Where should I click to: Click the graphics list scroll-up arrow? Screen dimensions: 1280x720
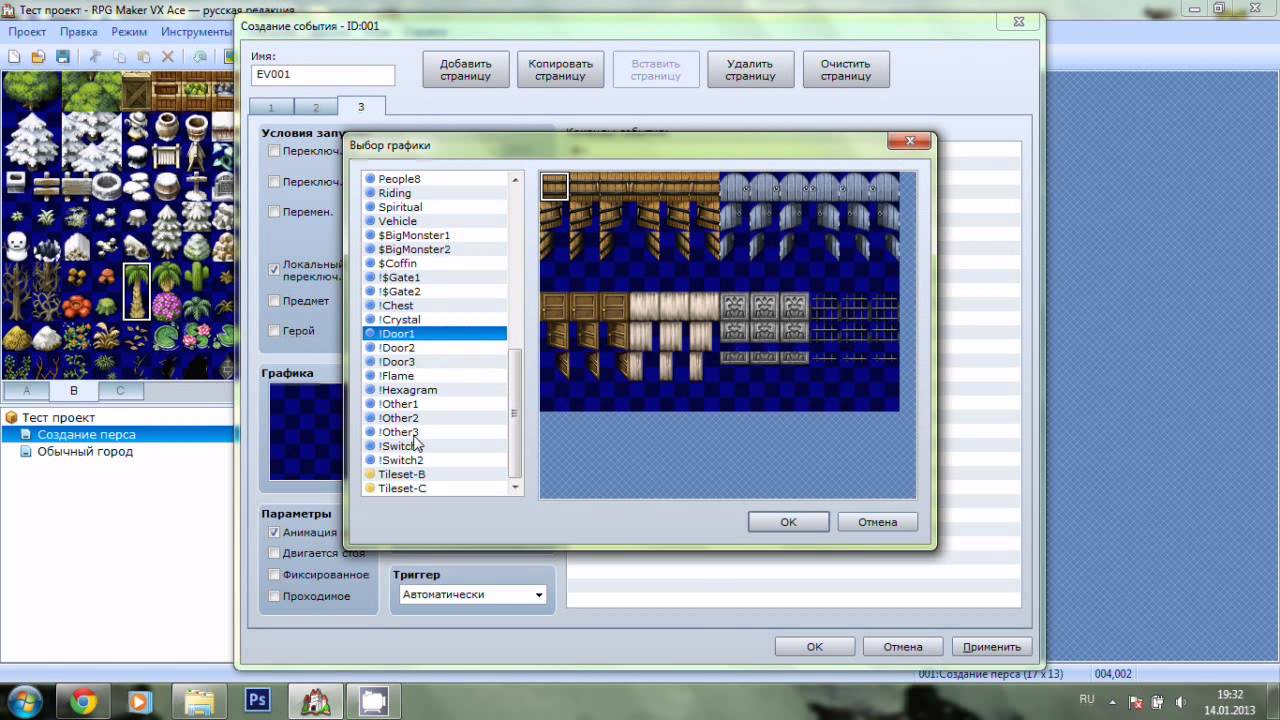516,180
